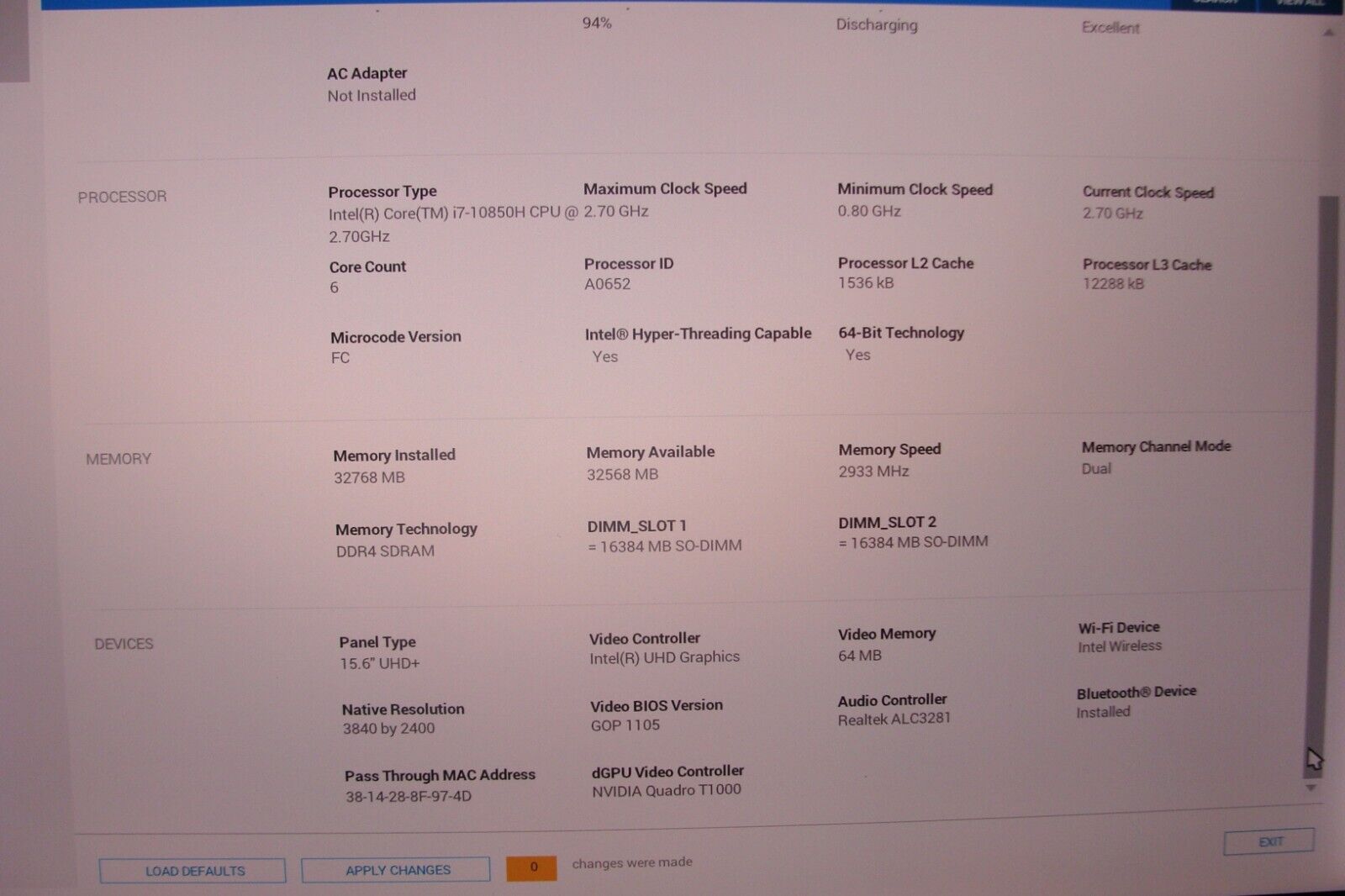Click the '2.70 GHz' maximum clock speed value

point(616,211)
